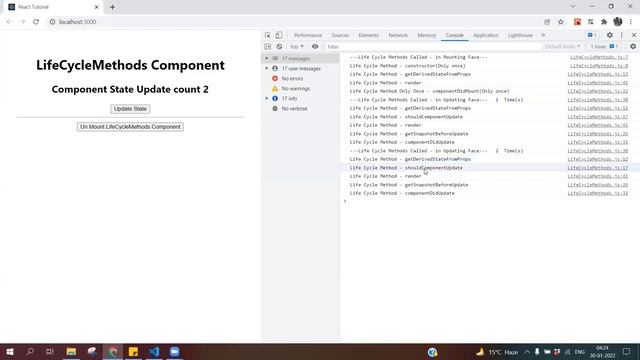View site information icon beside localhost URL
This screenshot has height=360, width=640.
[x=52, y=22]
